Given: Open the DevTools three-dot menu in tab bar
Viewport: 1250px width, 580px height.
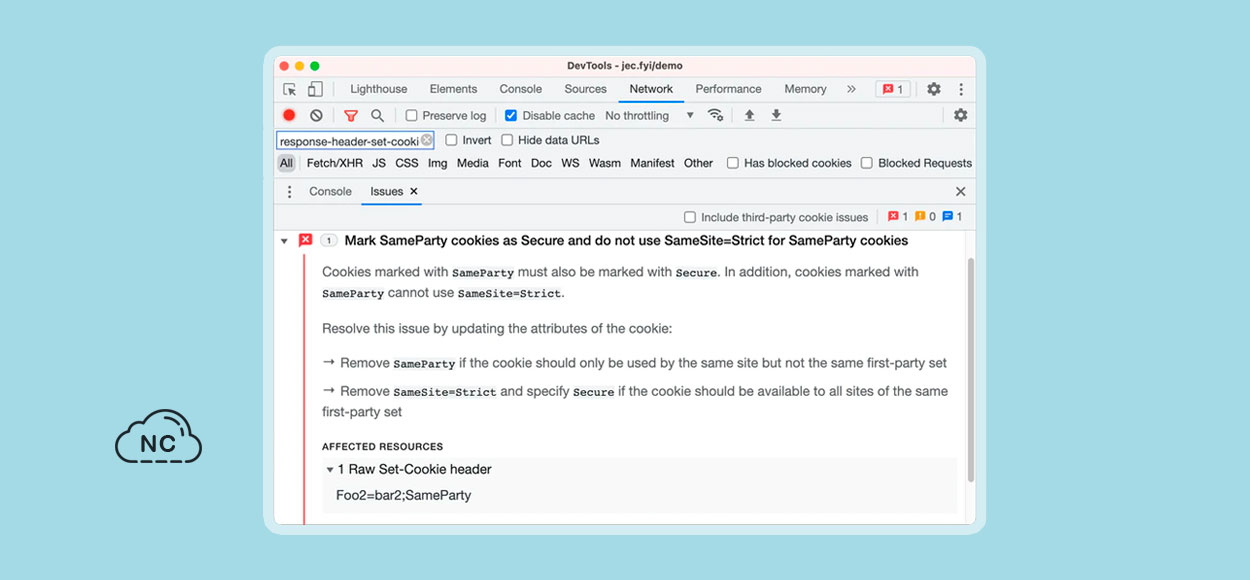Looking at the screenshot, I should click(x=961, y=89).
